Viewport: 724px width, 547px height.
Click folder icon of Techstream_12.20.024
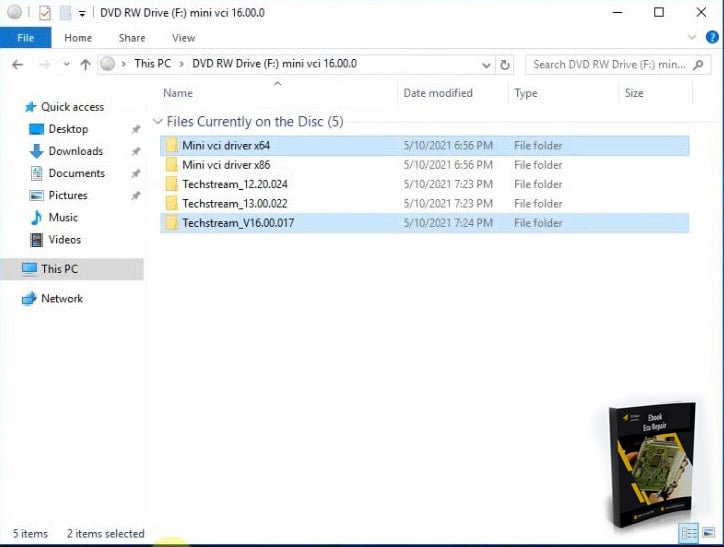point(171,184)
